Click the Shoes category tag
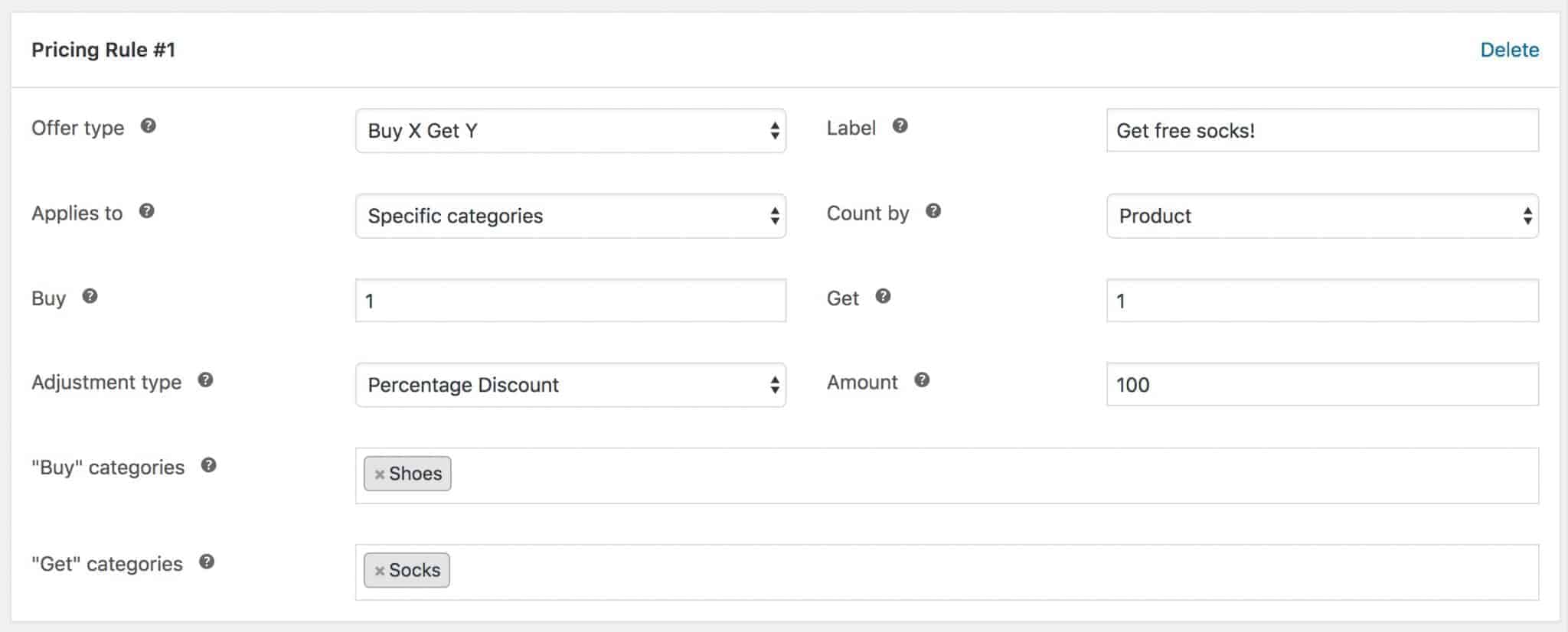Screen dimensions: 1568x632 pyautogui.click(x=407, y=474)
